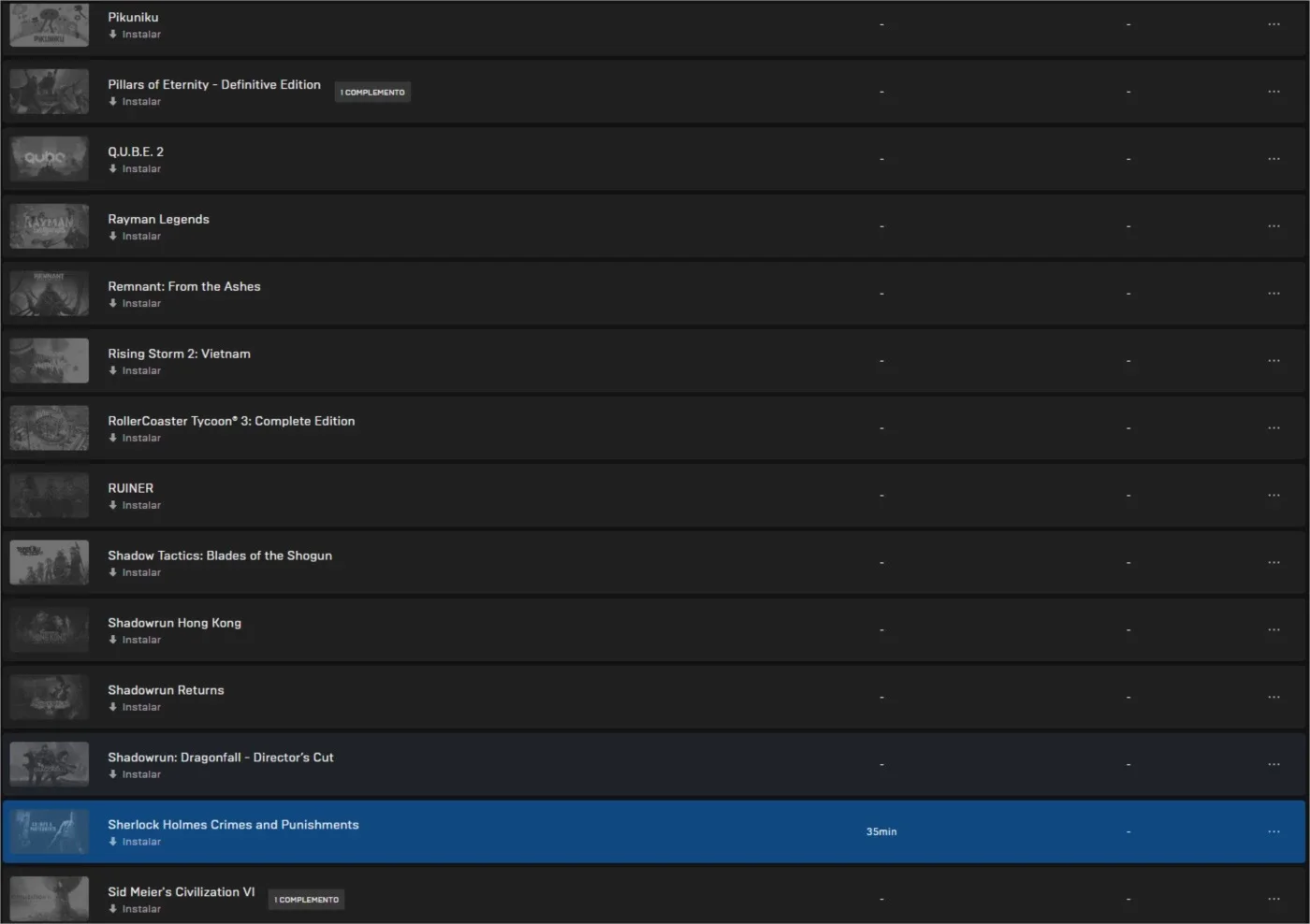Image resolution: width=1310 pixels, height=924 pixels.
Task: Click the Civilization VI cover thumbnail
Action: pos(49,899)
